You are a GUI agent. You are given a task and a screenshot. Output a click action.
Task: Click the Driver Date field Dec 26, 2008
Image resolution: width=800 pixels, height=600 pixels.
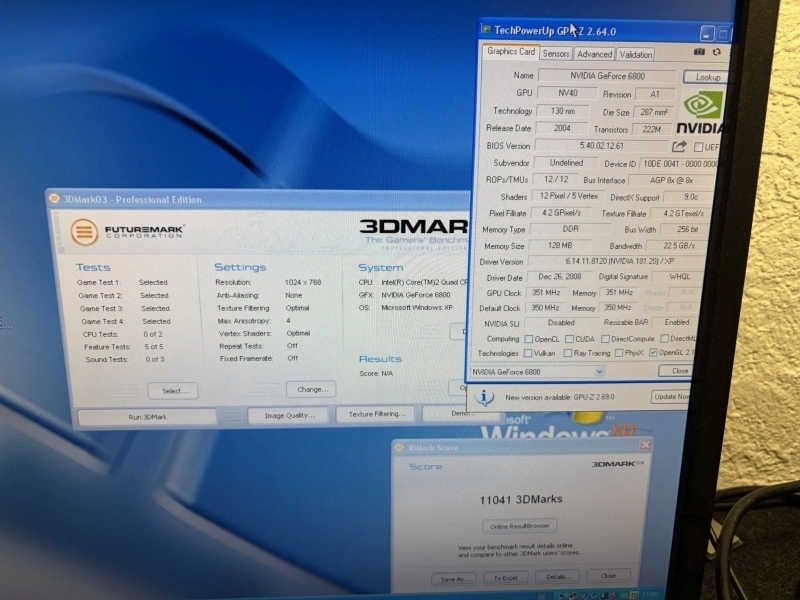click(560, 277)
